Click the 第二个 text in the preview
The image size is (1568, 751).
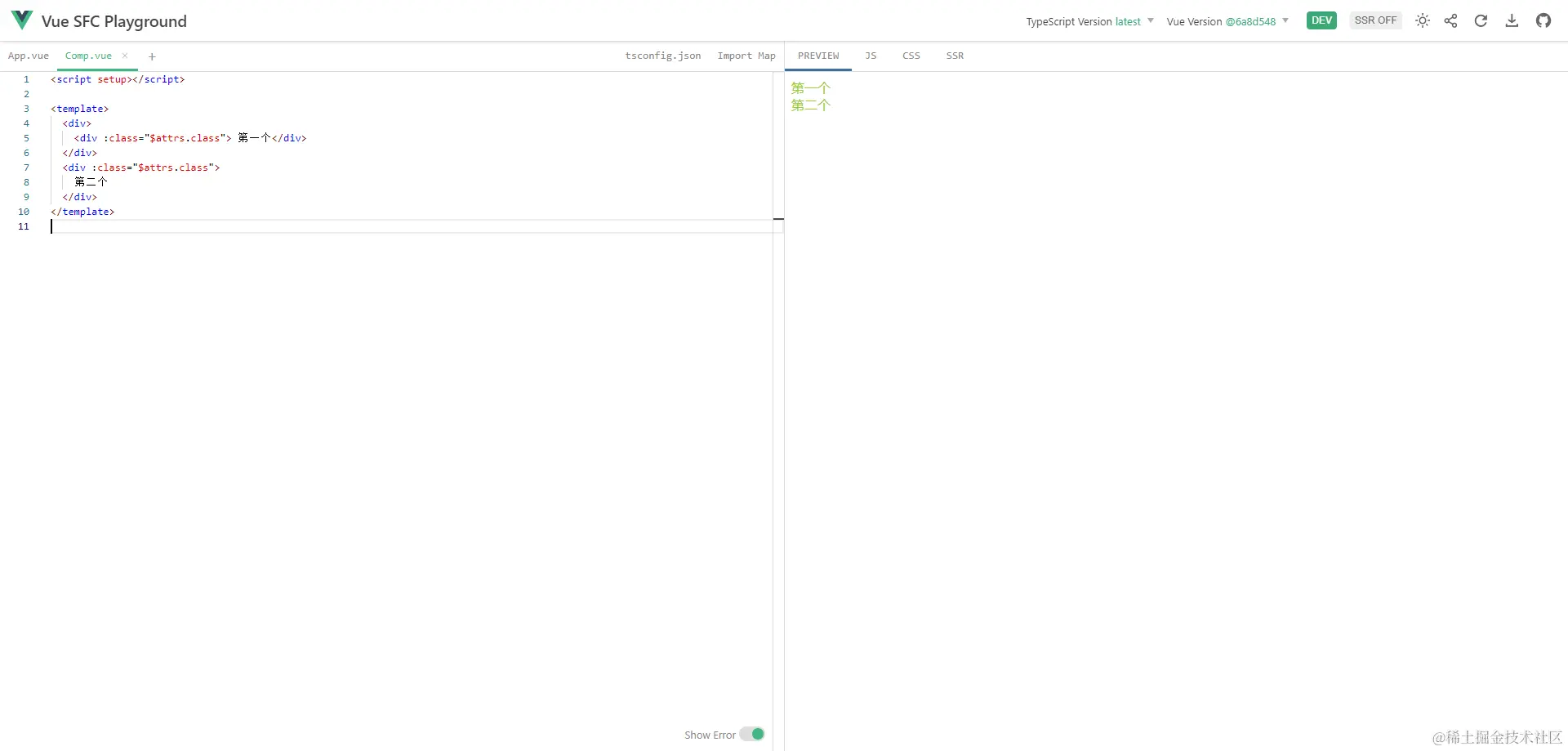[810, 105]
